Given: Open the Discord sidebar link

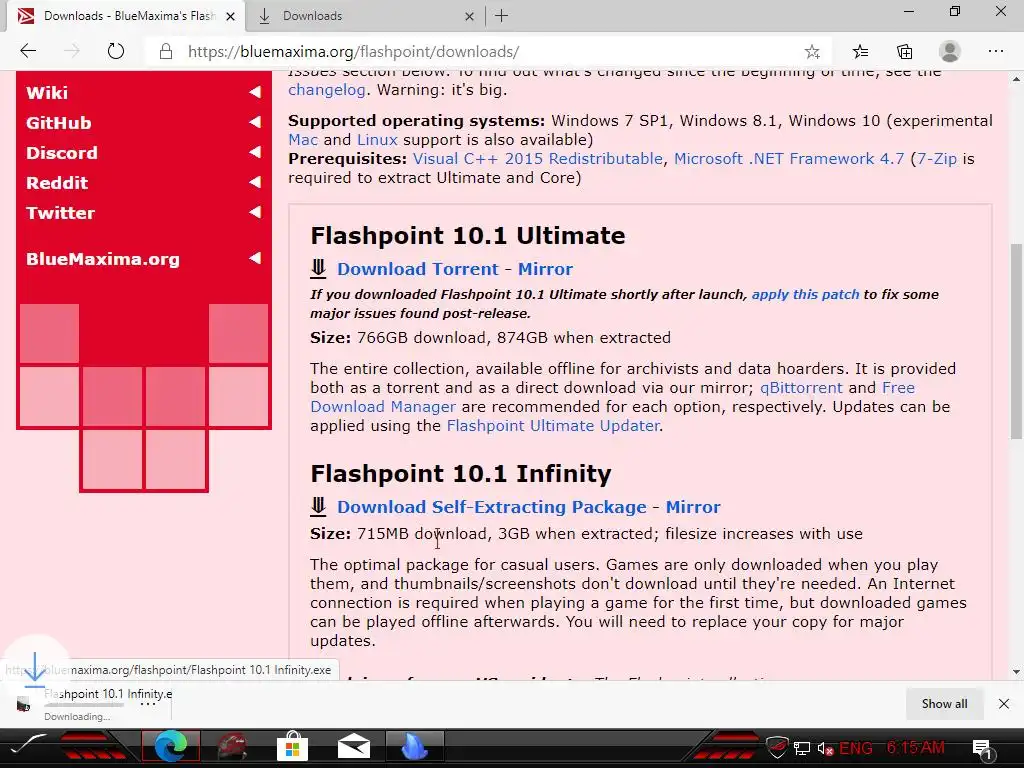Looking at the screenshot, I should pyautogui.click(x=62, y=153).
